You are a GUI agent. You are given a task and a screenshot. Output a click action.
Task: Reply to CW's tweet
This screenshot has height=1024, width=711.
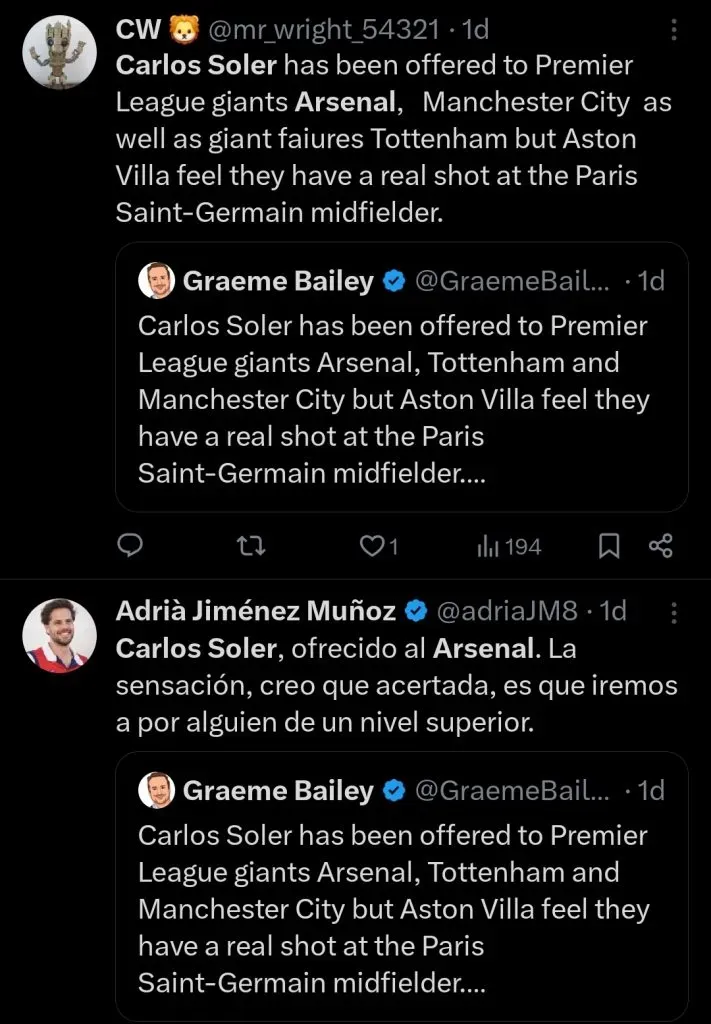[x=130, y=545]
